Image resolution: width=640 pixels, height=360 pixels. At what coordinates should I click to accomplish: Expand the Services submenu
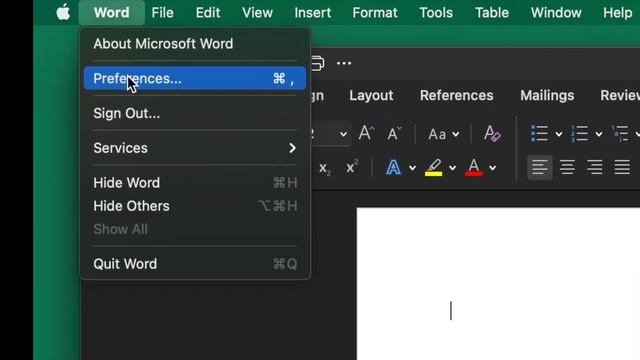click(195, 148)
